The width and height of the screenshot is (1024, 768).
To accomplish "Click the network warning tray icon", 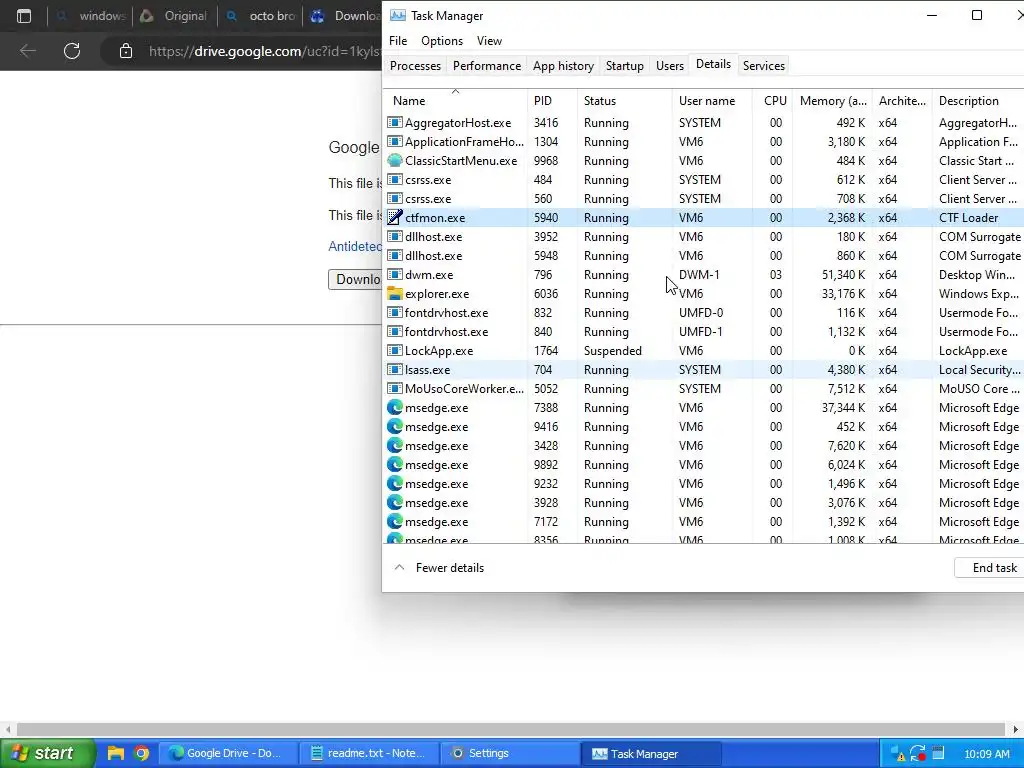I will coord(897,754).
